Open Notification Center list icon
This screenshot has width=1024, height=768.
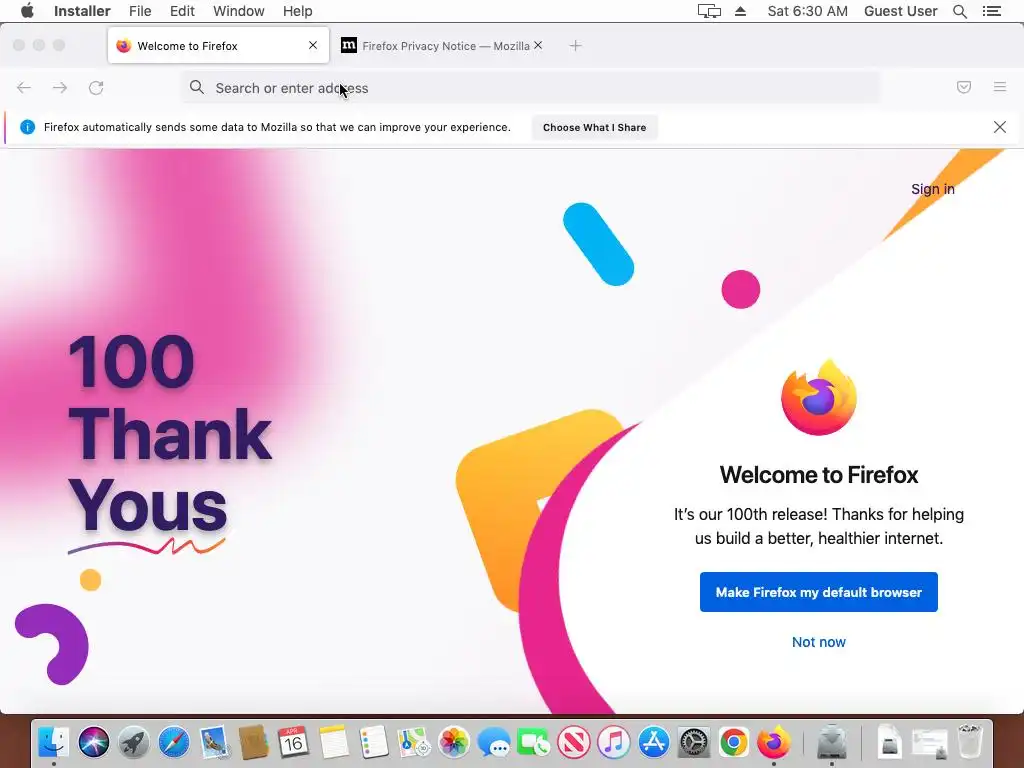[991, 11]
